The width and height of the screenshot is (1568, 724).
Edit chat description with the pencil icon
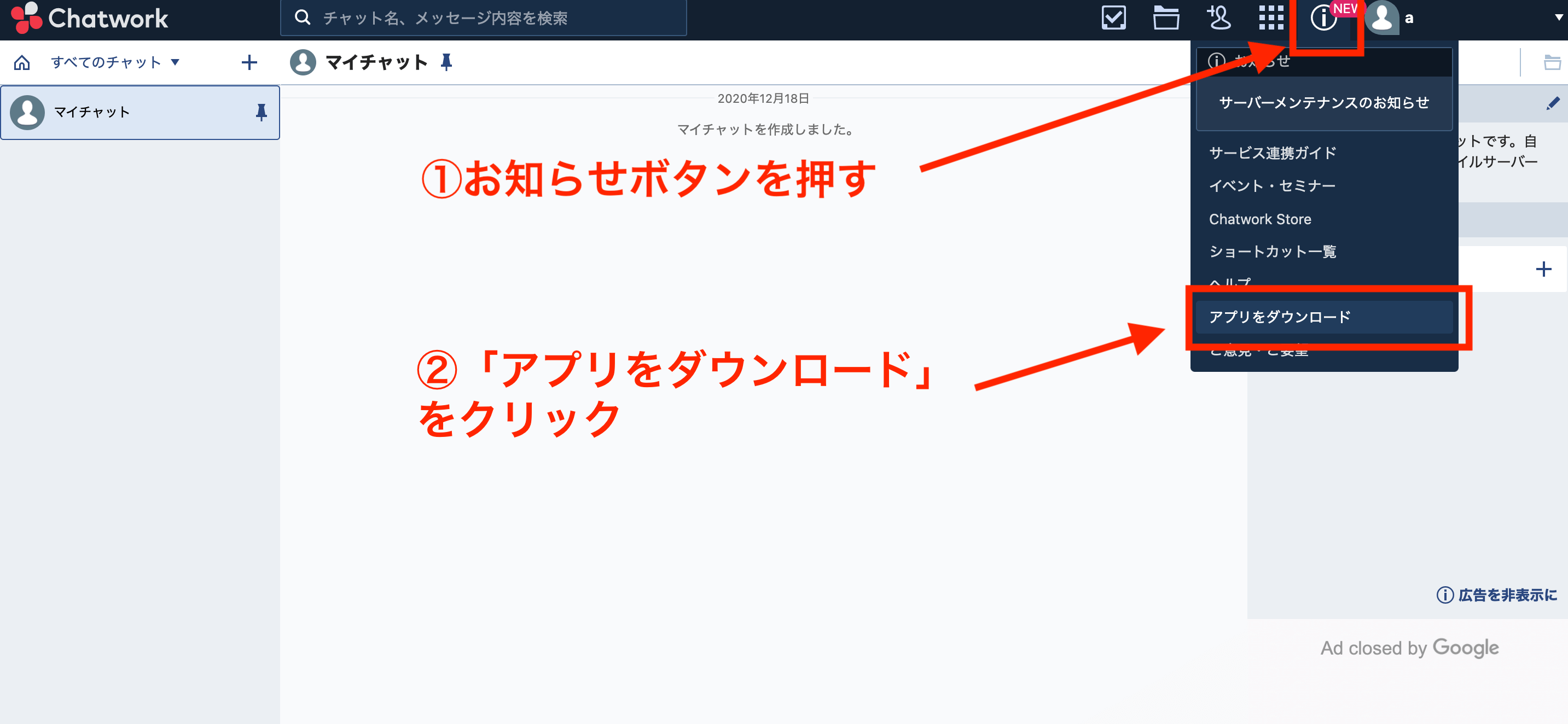coord(1552,103)
